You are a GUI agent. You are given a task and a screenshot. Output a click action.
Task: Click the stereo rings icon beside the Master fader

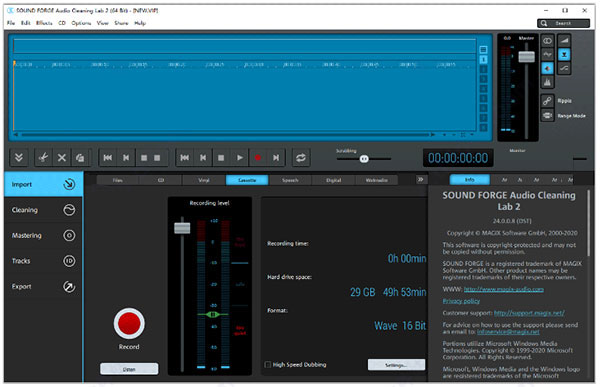(x=547, y=41)
